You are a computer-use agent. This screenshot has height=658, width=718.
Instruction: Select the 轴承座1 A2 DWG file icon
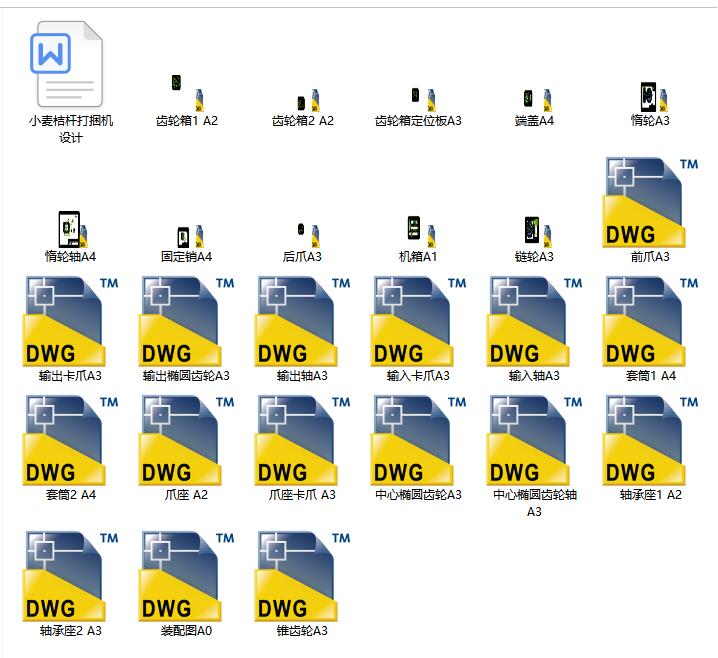click(650, 440)
